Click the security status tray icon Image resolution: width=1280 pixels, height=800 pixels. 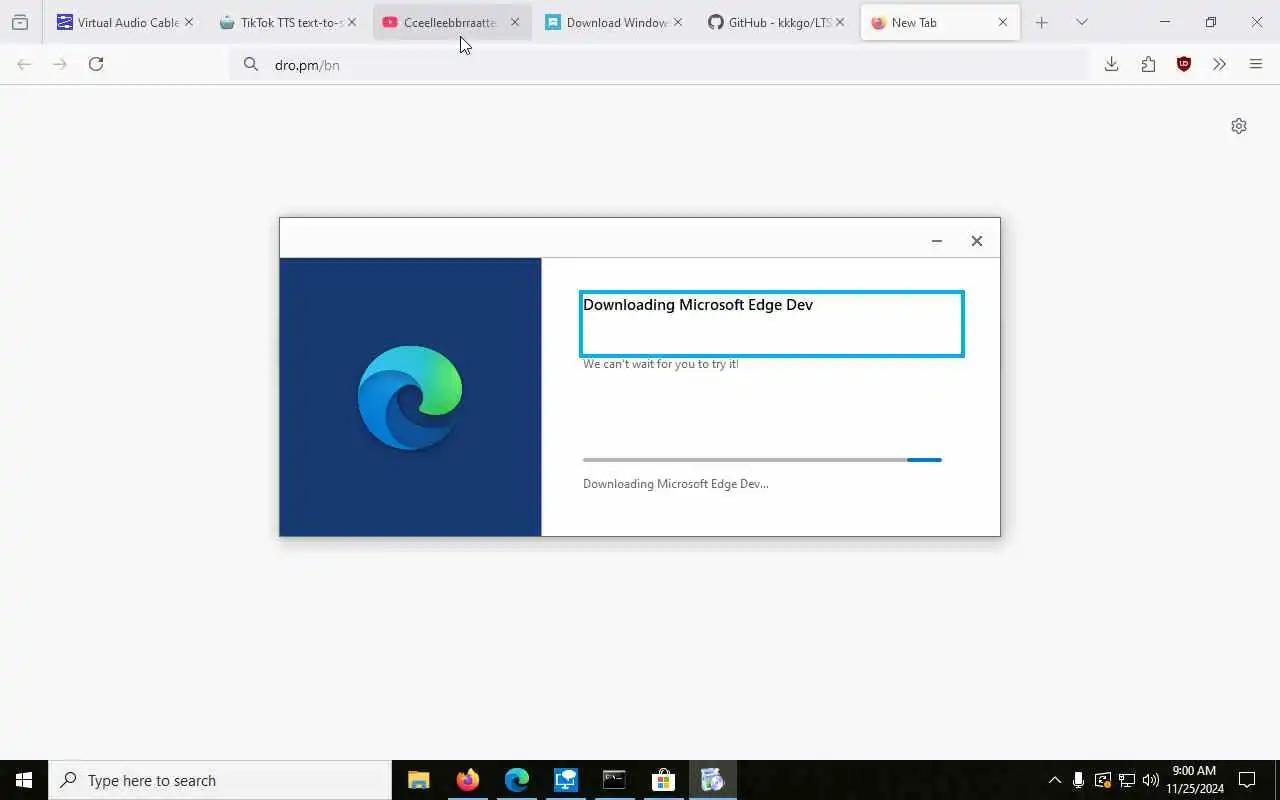point(1102,780)
